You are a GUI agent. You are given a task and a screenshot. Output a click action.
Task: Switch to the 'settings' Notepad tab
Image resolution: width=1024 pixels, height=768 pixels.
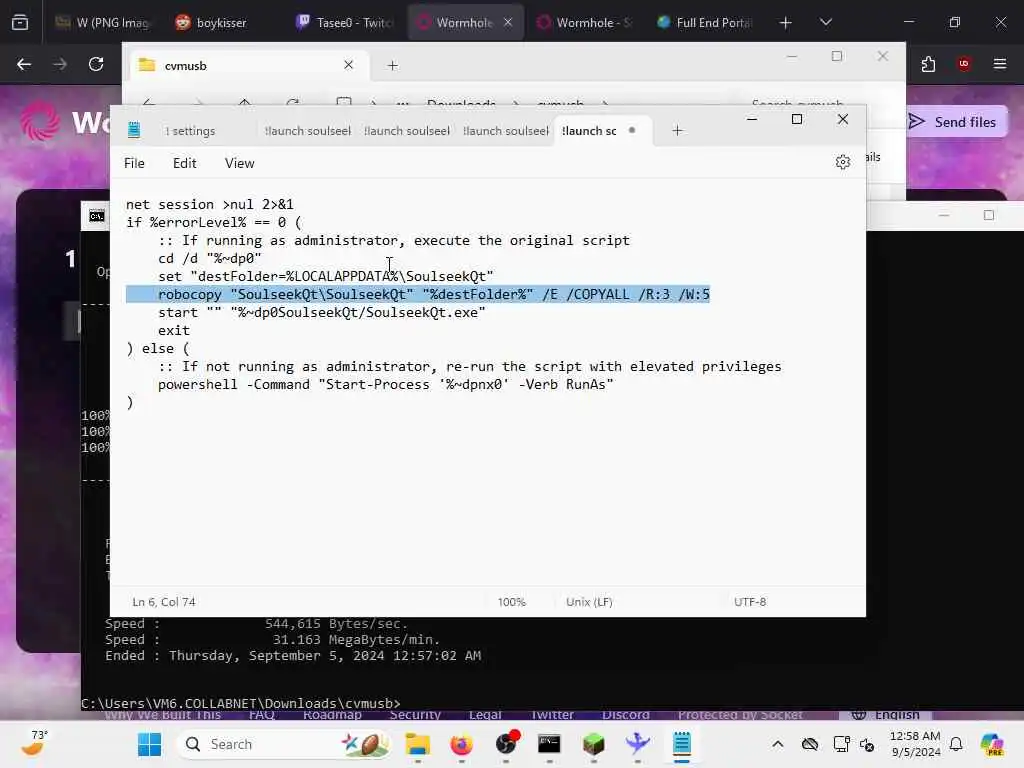pyautogui.click(x=190, y=131)
